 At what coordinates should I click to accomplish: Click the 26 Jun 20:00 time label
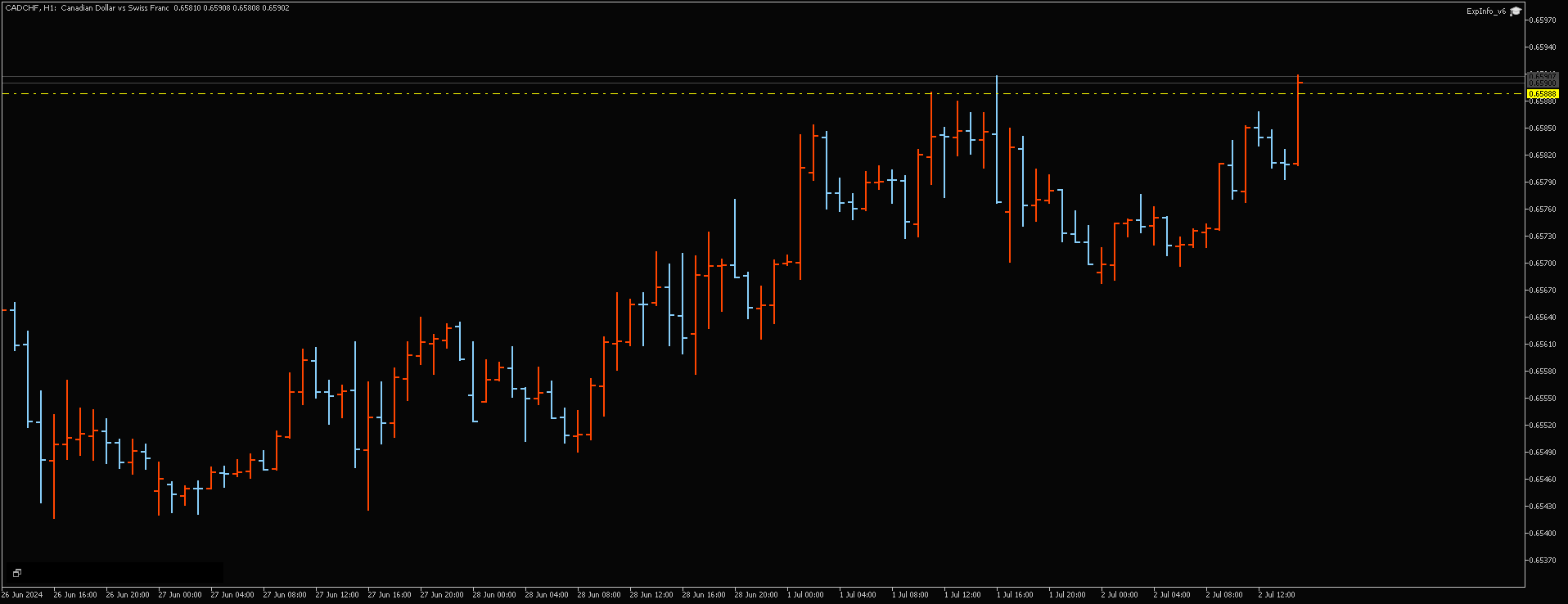pos(128,595)
